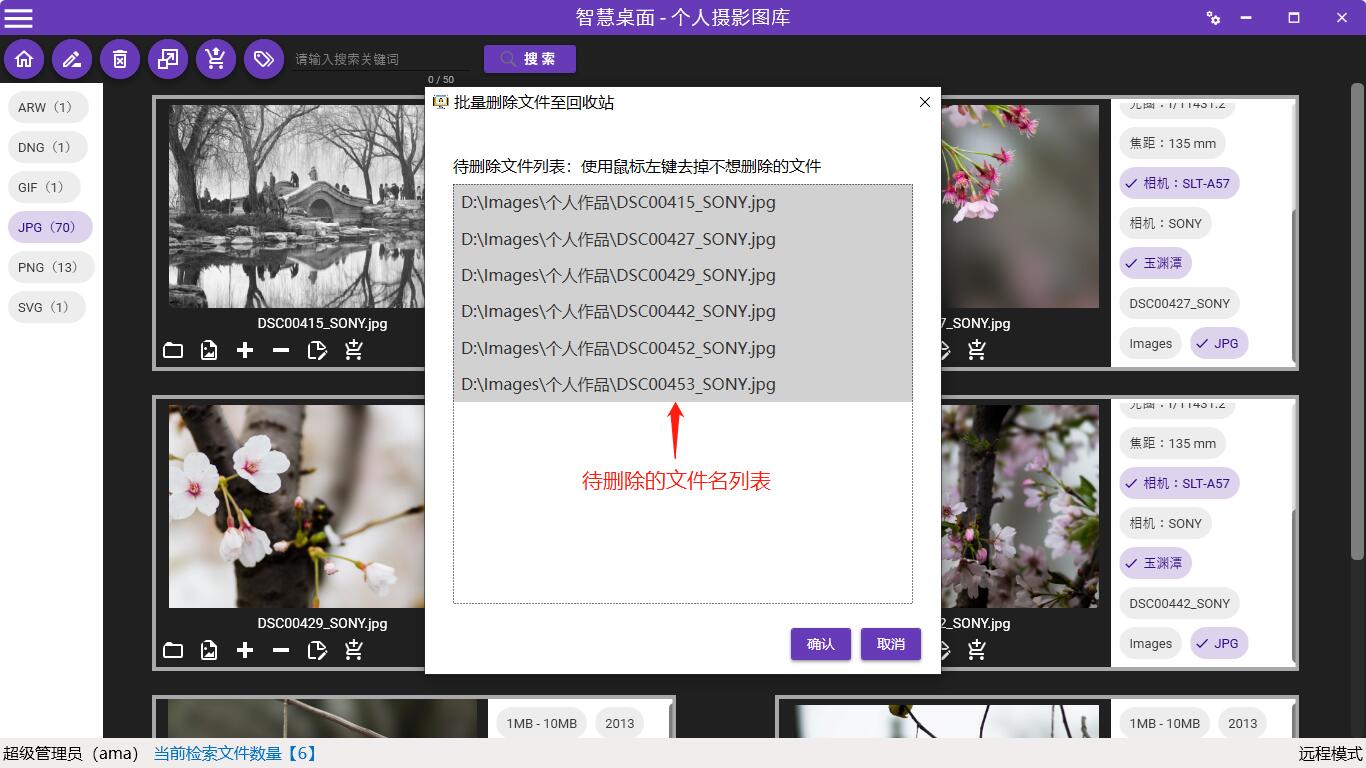This screenshot has width=1366, height=768.
Task: Select the PNG (13) file type filter
Action: (x=49, y=267)
